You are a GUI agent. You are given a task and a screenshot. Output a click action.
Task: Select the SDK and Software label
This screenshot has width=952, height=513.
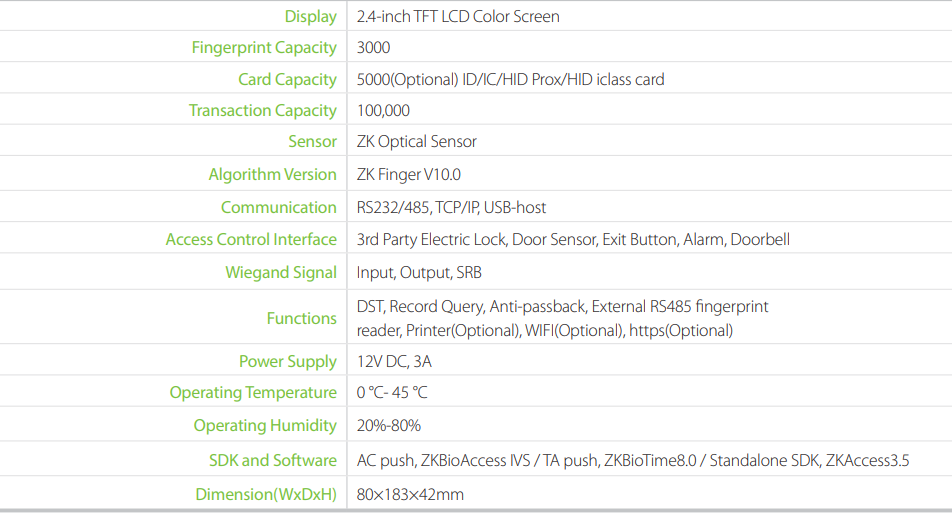(272, 460)
